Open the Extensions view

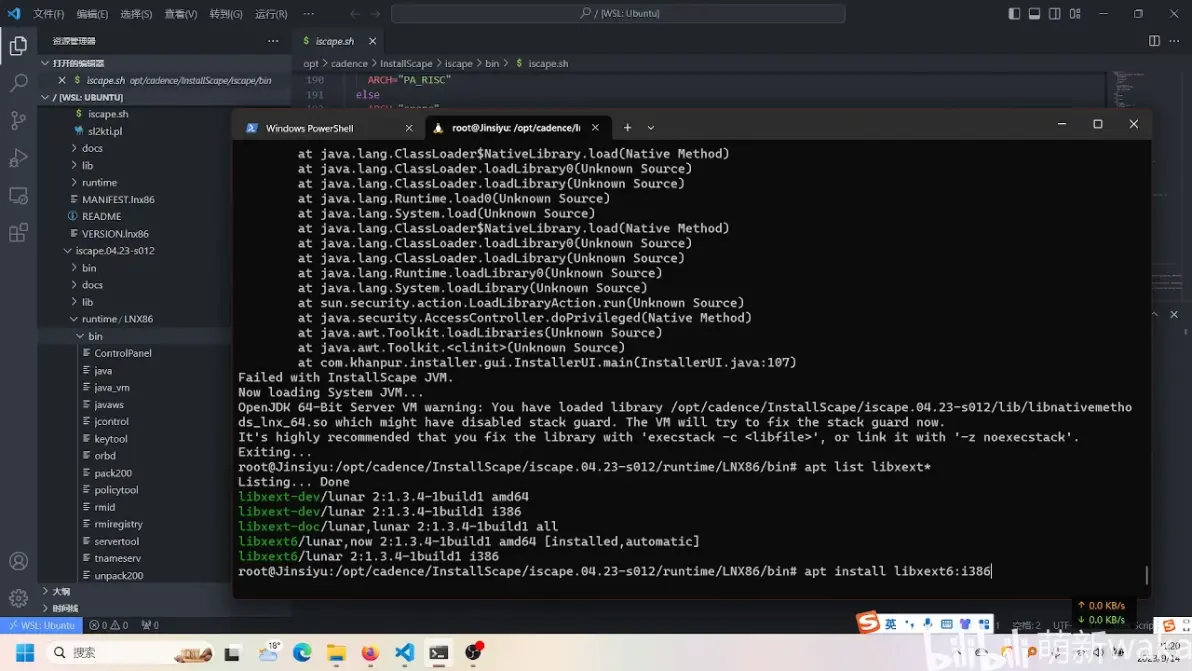[x=18, y=233]
